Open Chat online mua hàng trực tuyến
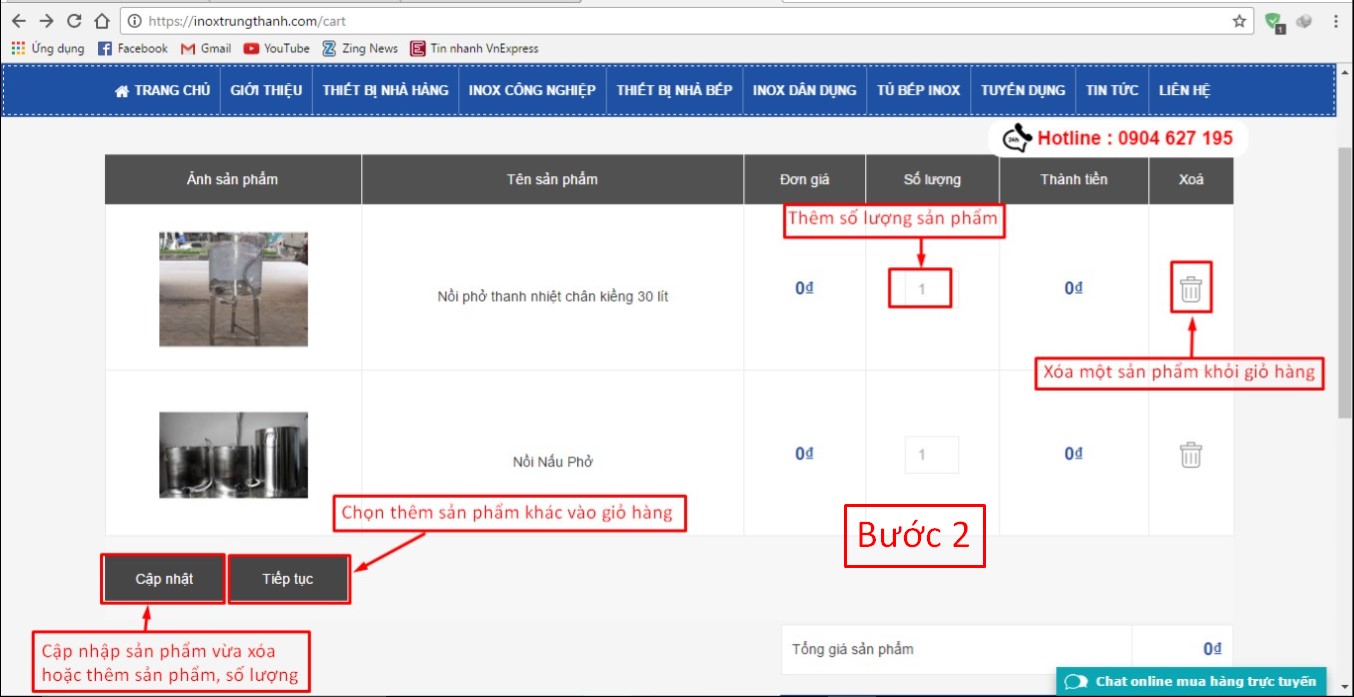This screenshot has width=1354, height=697. pos(1191,682)
